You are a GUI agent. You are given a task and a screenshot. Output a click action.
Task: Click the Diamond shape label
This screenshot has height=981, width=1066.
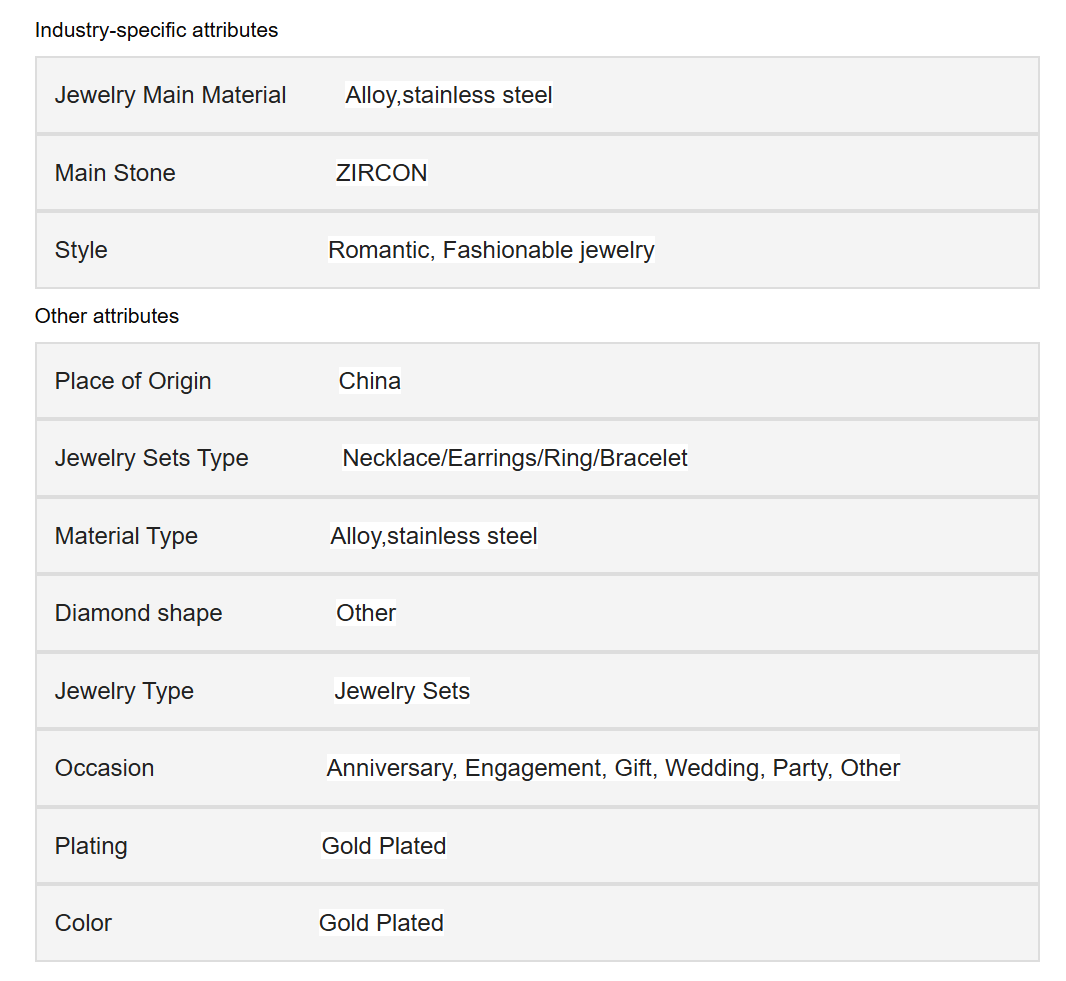pyautogui.click(x=139, y=613)
